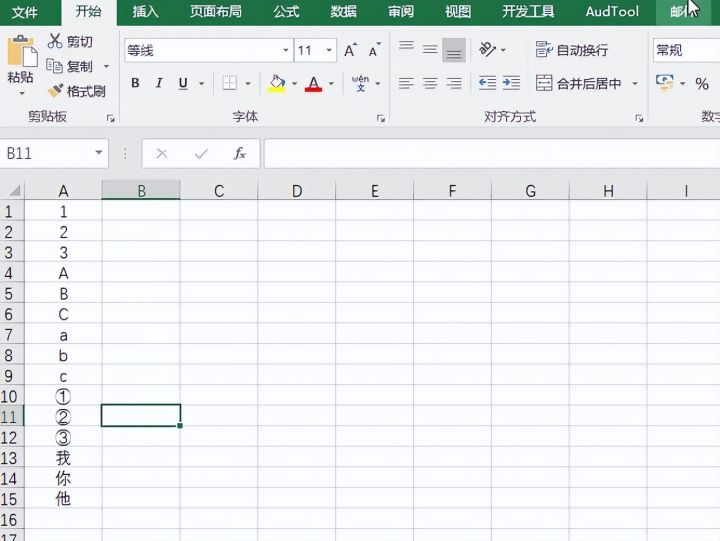This screenshot has width=720, height=541.
Task: Open clipboard pane dialog launcher
Action: pos(111,118)
